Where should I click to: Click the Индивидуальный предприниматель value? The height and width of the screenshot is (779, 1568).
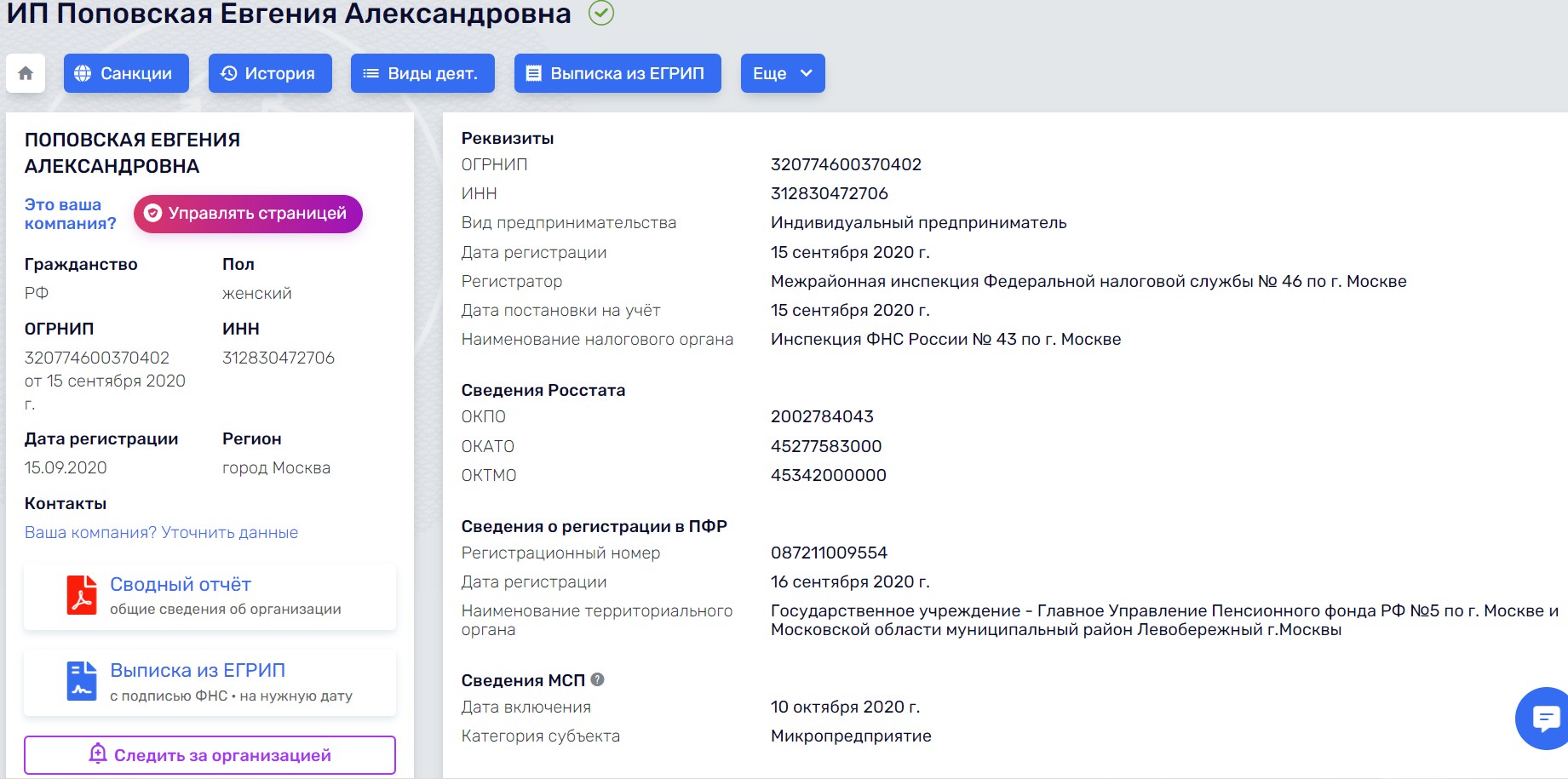[x=918, y=222]
